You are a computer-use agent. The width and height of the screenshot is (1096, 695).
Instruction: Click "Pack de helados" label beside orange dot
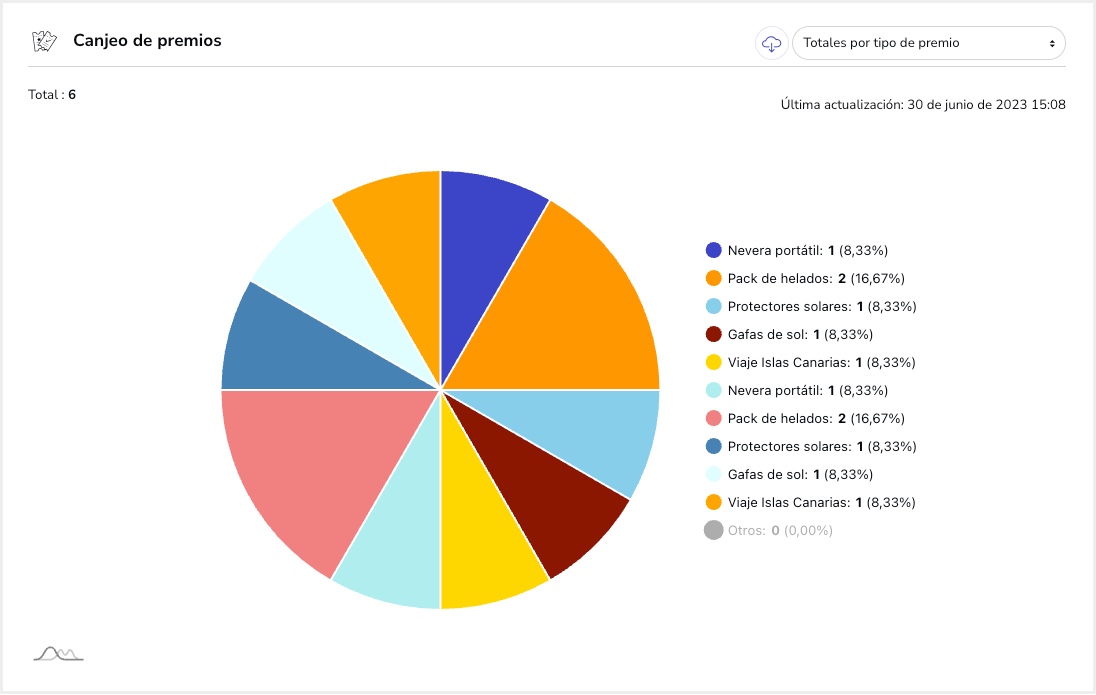click(816, 278)
